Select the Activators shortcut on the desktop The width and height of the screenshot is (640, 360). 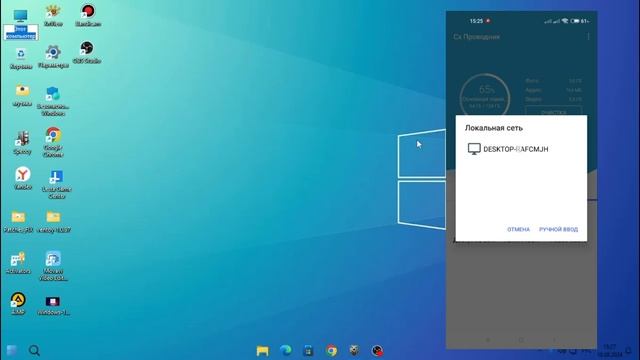pyautogui.click(x=18, y=262)
